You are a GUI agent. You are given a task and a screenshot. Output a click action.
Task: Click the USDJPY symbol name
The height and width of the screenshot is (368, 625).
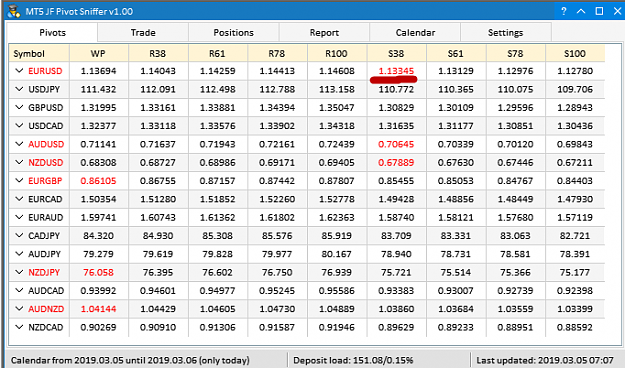coord(44,89)
